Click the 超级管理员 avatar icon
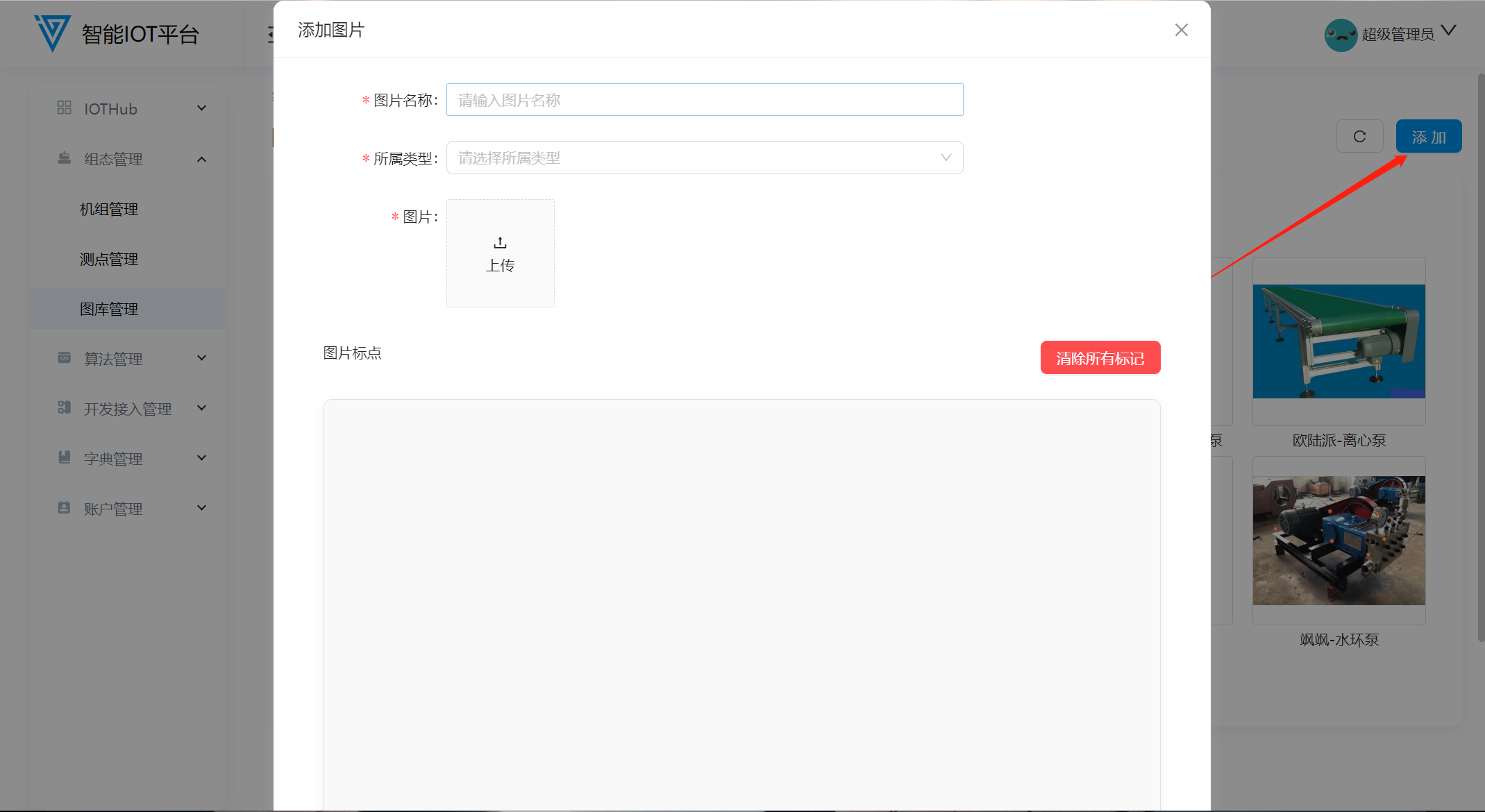1485x812 pixels. [x=1340, y=35]
